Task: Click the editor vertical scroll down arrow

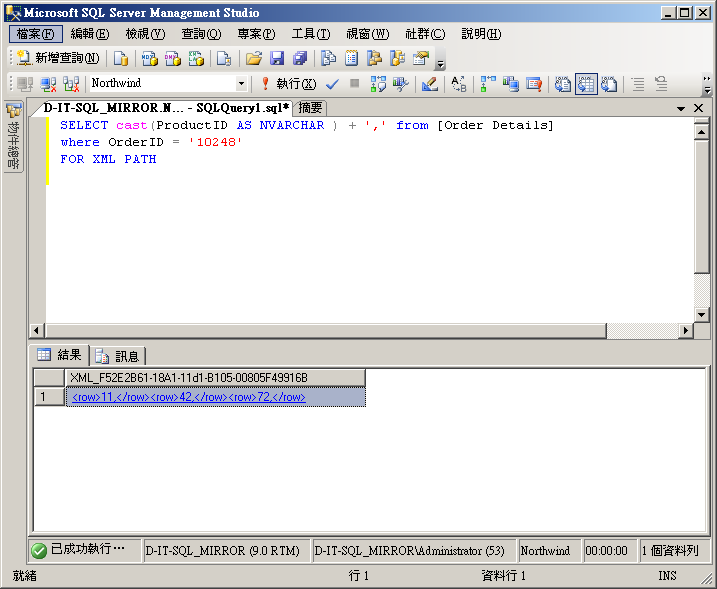Action: (701, 314)
